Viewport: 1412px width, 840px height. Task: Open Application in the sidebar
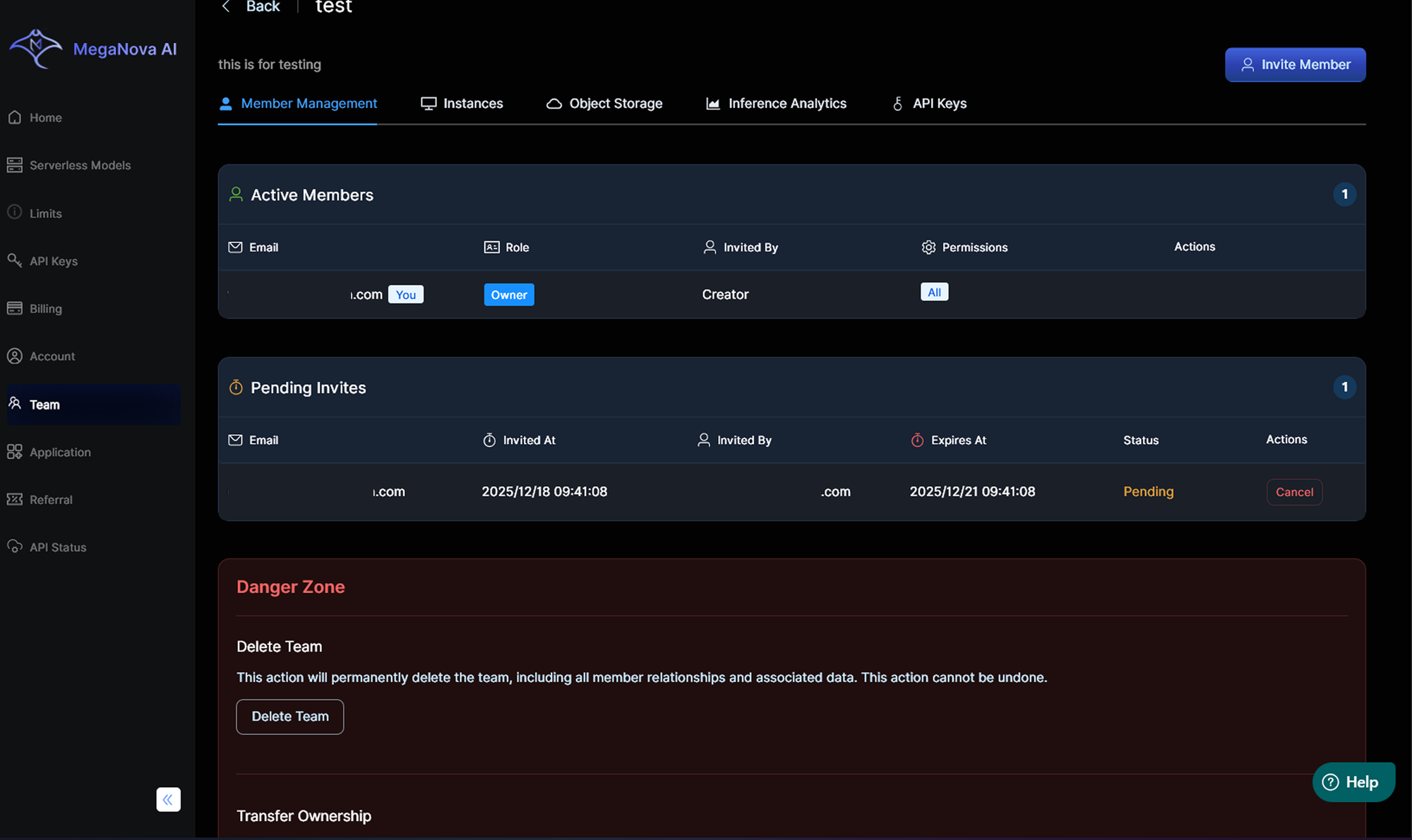(60, 452)
